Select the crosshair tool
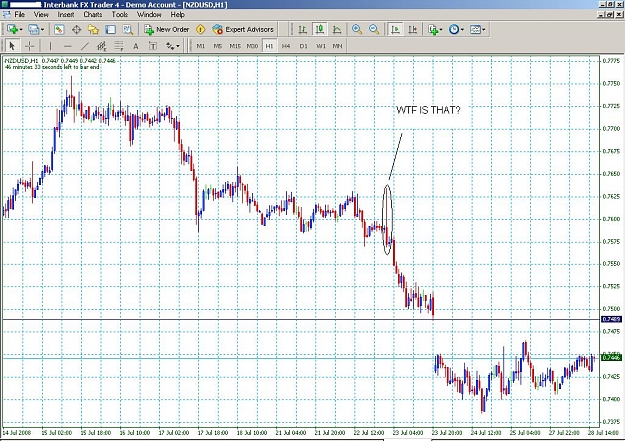625x441 pixels. pyautogui.click(x=29, y=46)
